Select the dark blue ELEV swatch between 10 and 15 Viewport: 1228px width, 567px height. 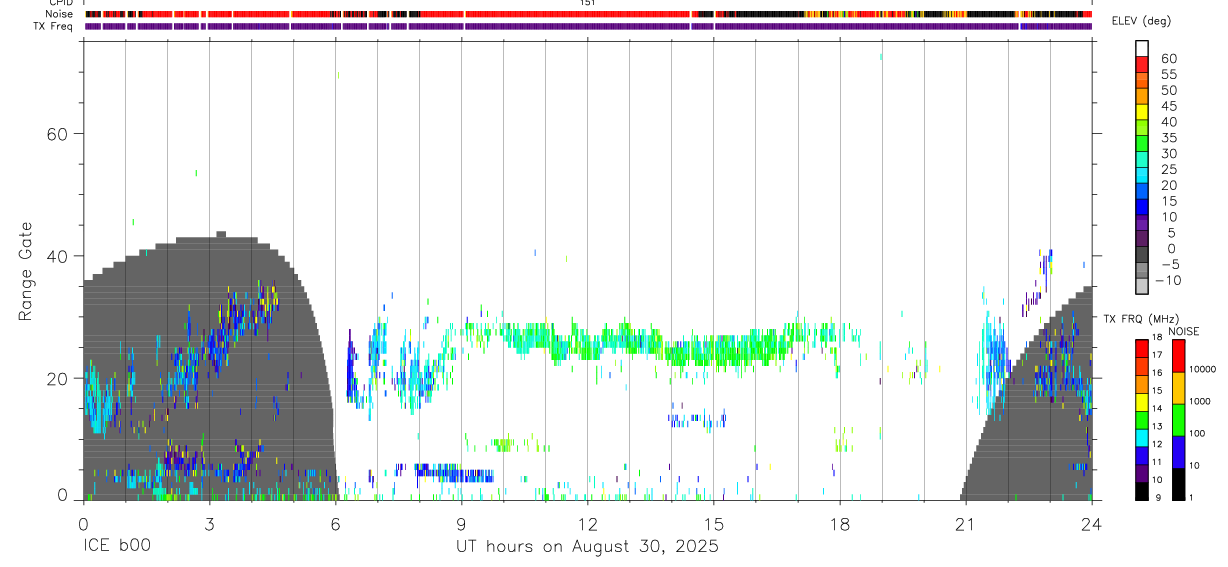click(x=1142, y=206)
